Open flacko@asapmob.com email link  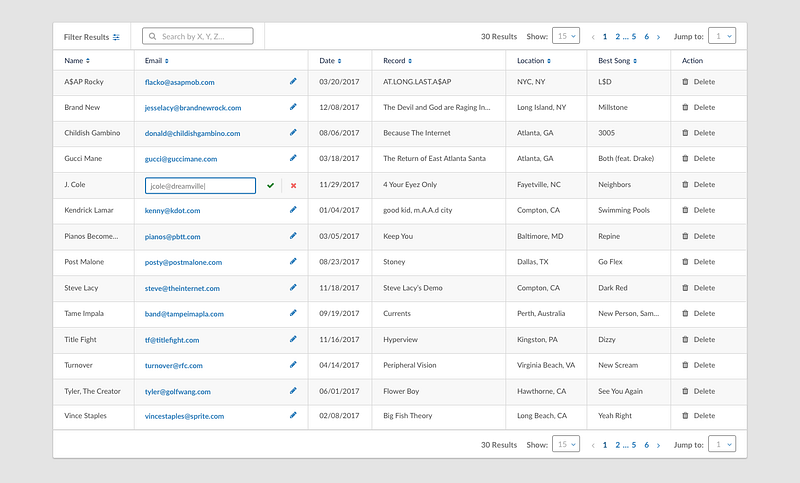pos(180,82)
